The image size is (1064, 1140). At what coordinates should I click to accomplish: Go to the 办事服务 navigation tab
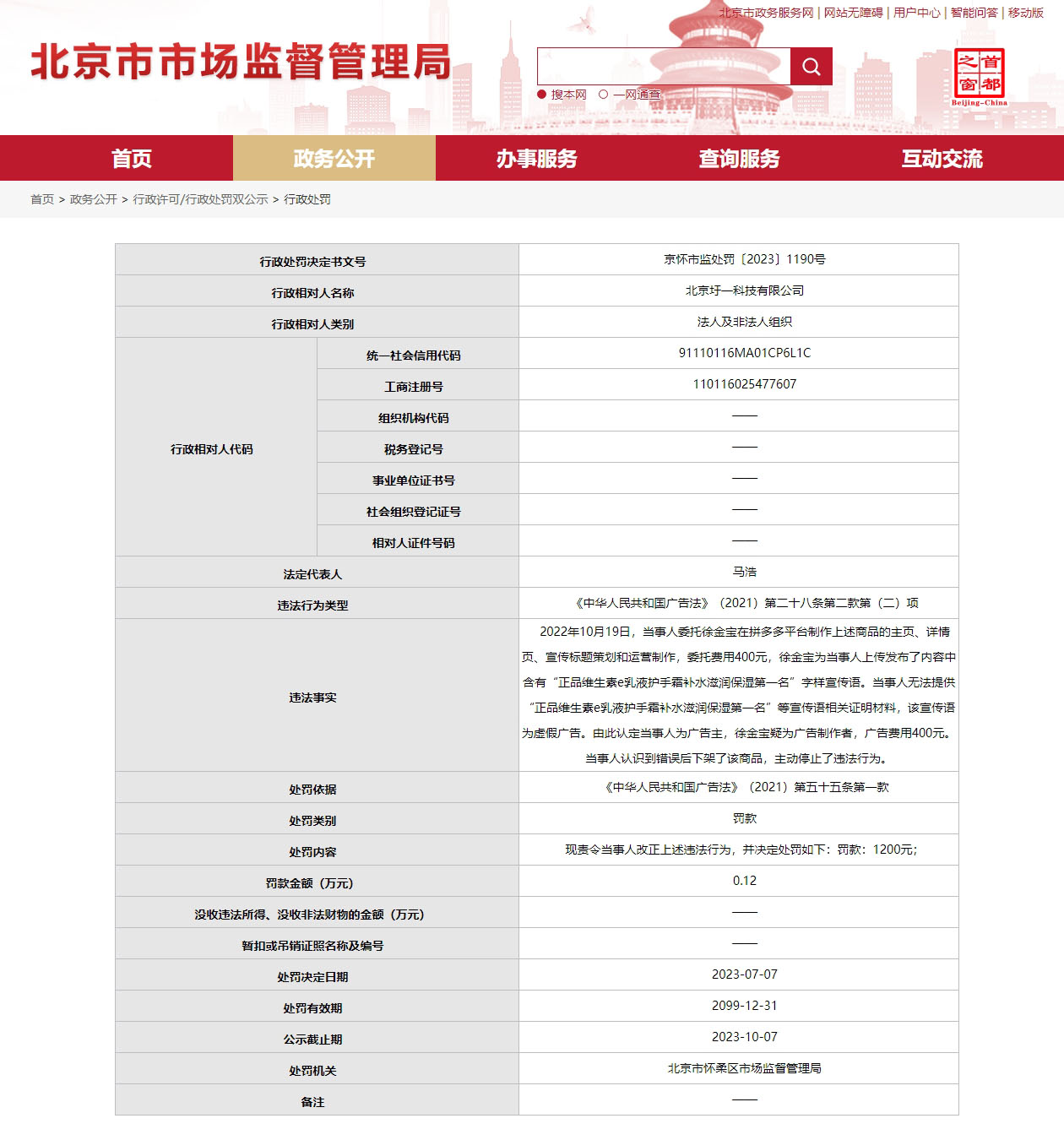(537, 158)
